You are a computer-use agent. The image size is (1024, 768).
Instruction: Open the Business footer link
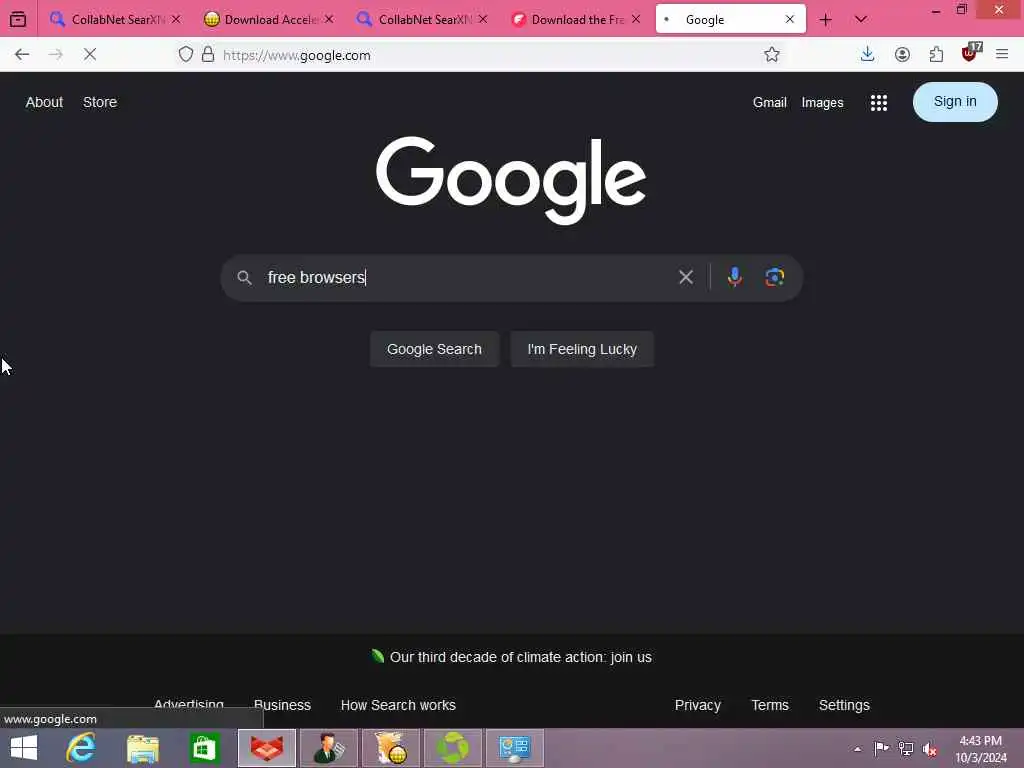coord(282,705)
